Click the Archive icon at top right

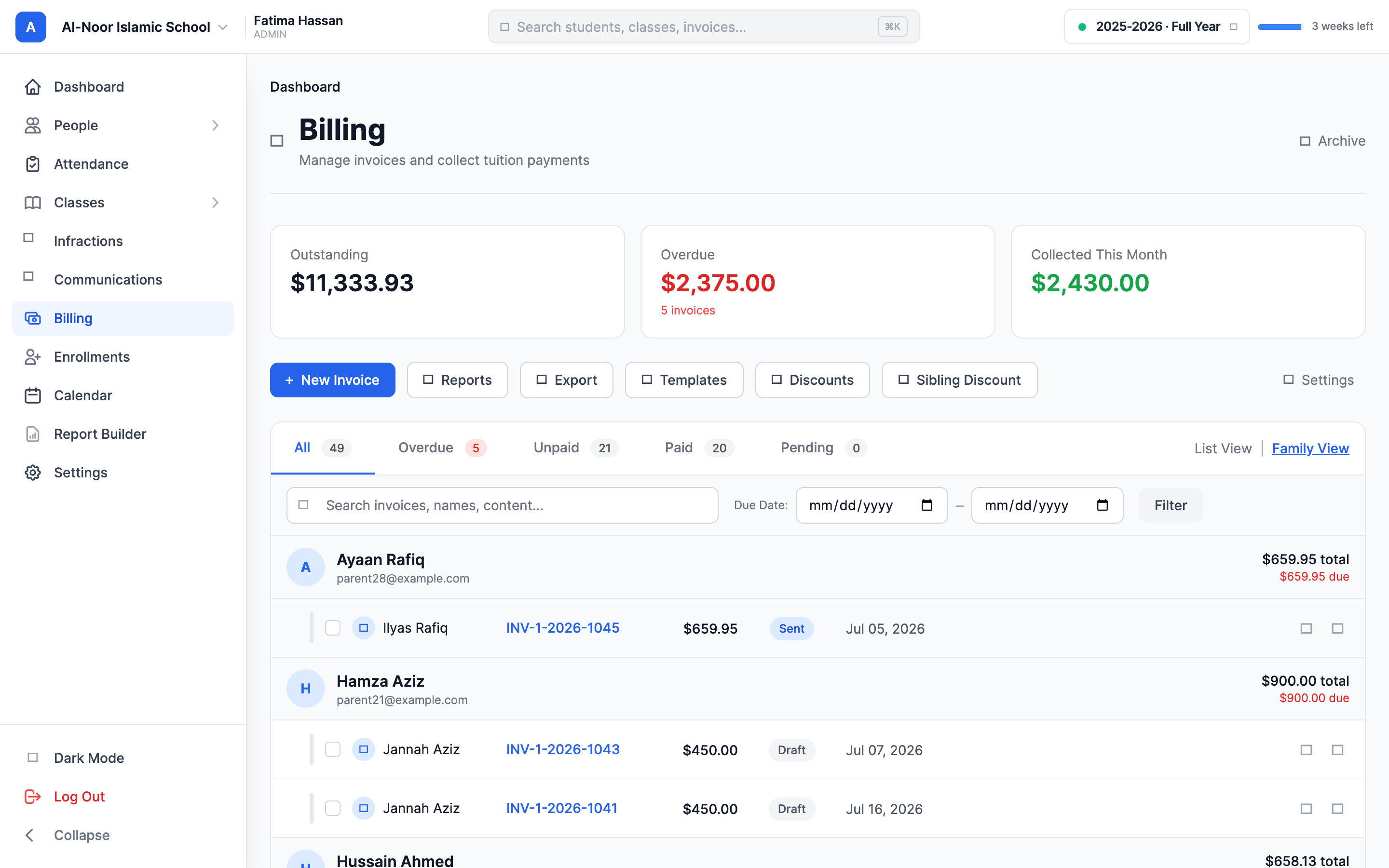[1305, 141]
